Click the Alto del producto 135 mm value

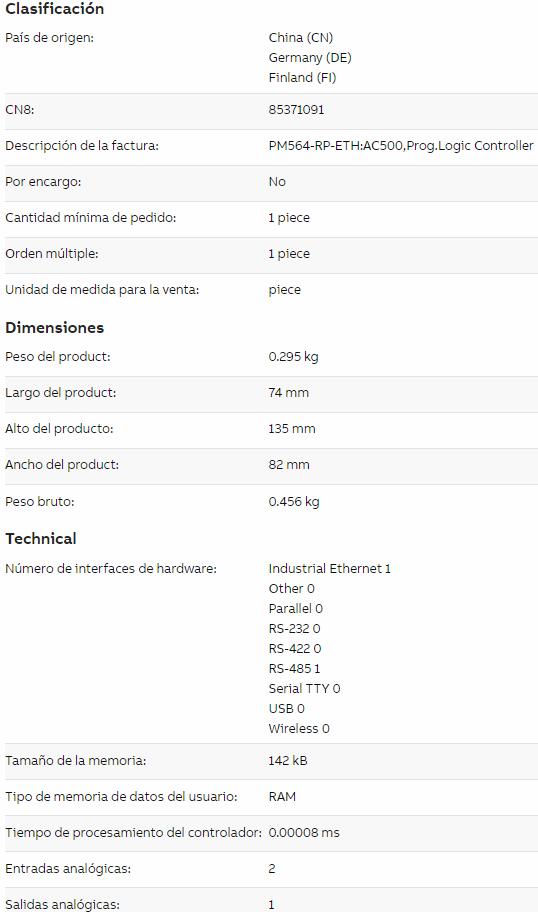pos(292,429)
